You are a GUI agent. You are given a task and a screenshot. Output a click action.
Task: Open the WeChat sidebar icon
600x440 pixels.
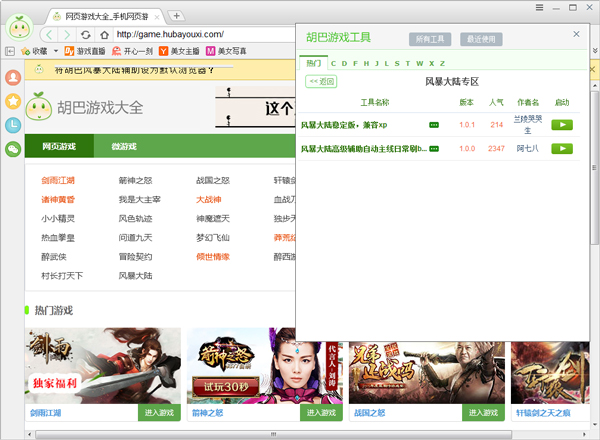tap(13, 149)
